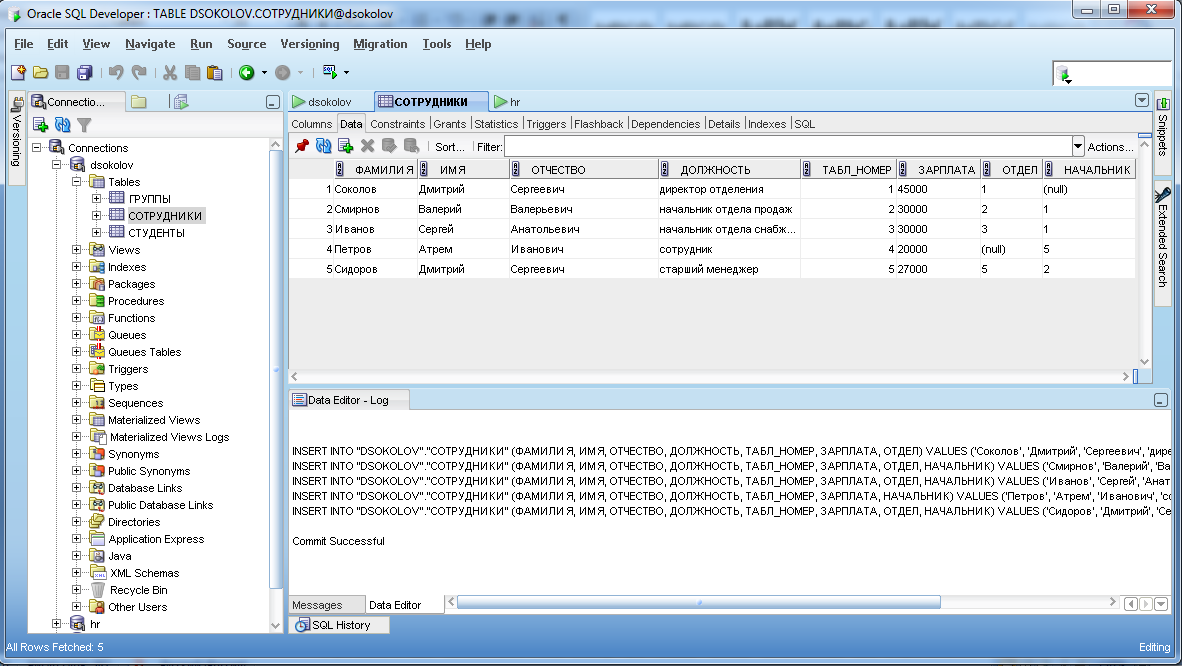Switch to the SQL tab
The image size is (1182, 666).
[804, 124]
